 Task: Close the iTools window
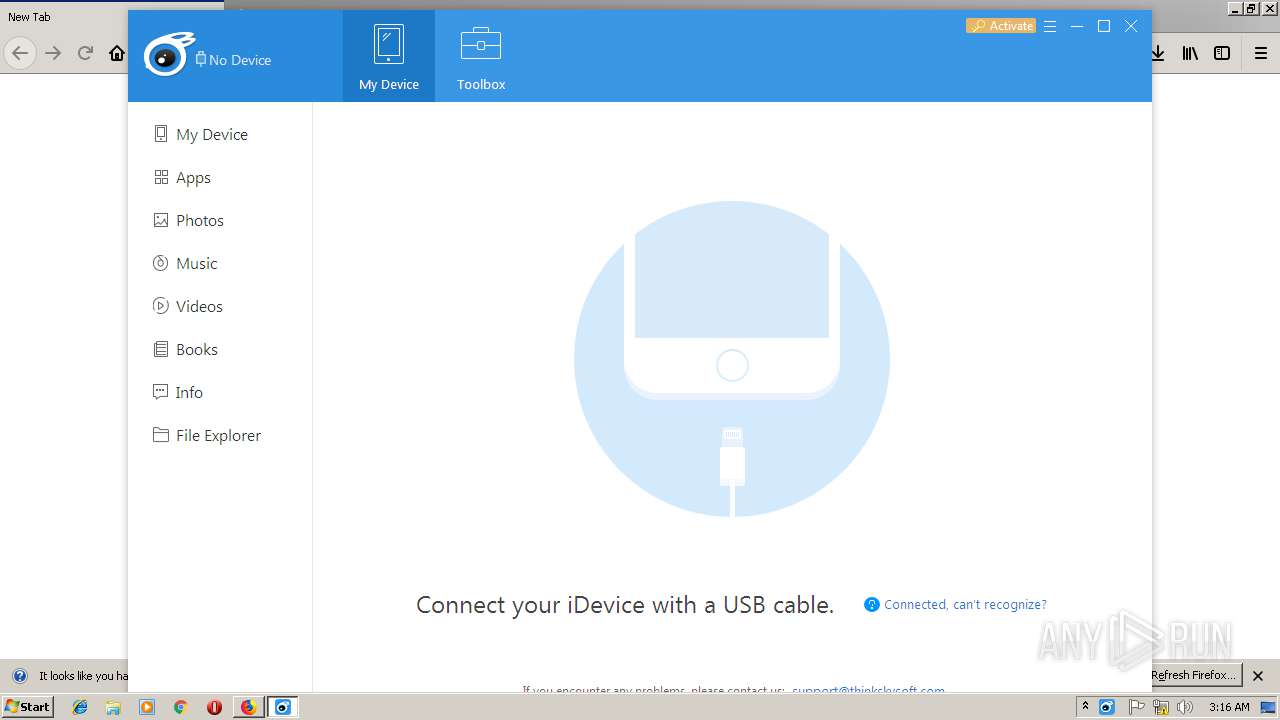(1131, 27)
